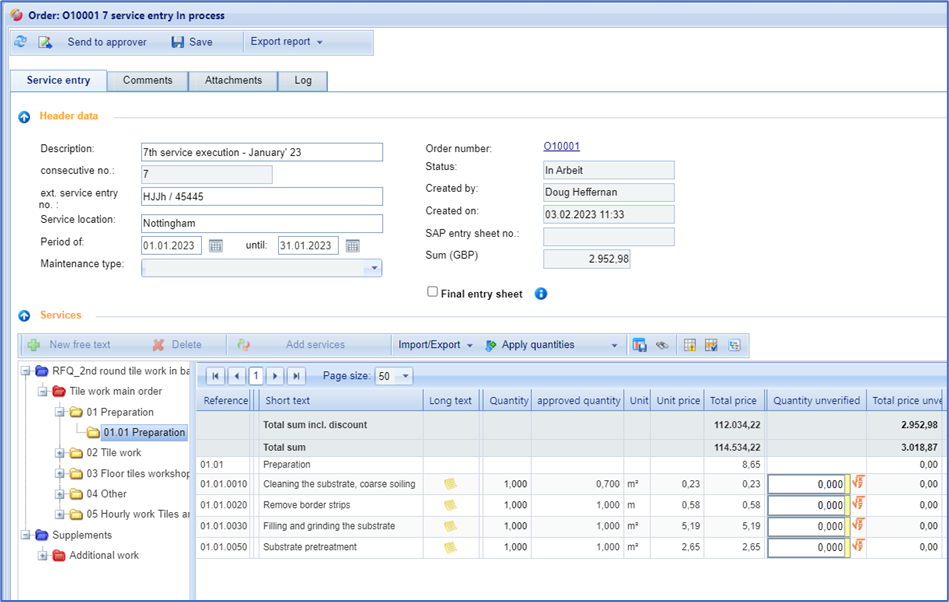Screen dimensions: 949x602
Task: Open the Maintenance type dropdown
Action: pos(374,268)
